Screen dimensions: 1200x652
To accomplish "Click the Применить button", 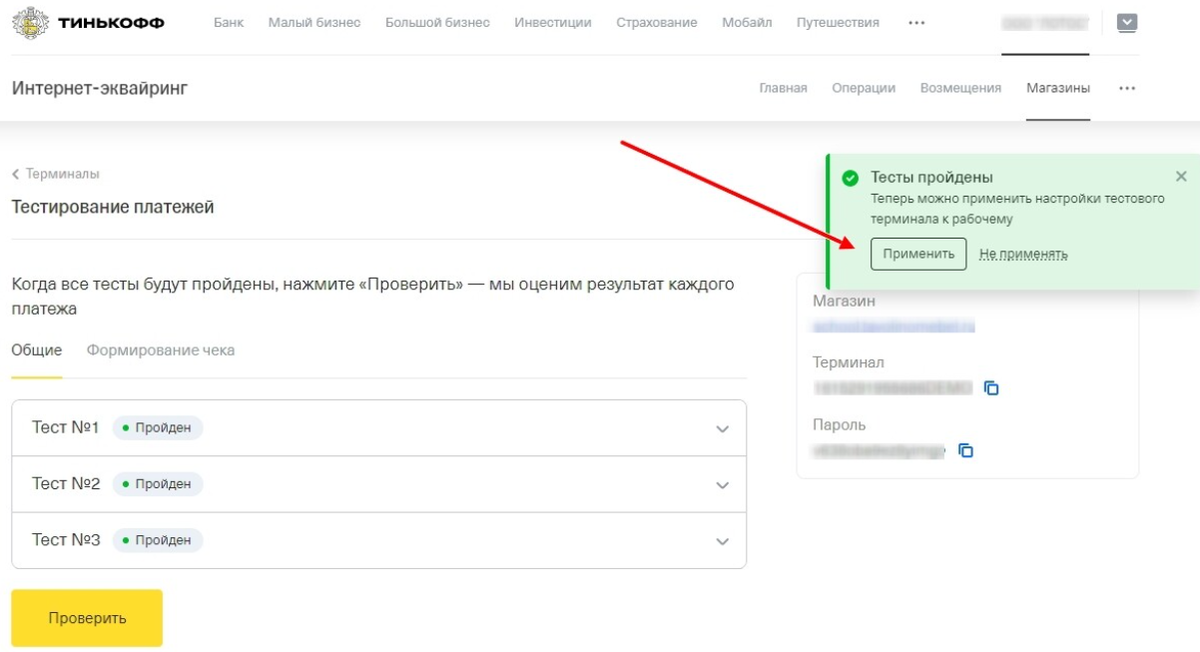I will click(x=919, y=254).
